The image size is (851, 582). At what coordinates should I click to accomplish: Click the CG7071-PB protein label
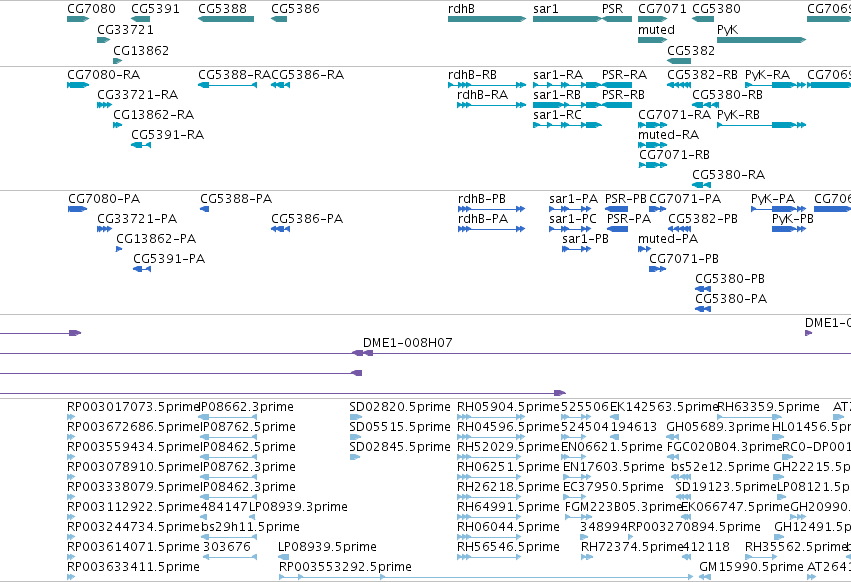[x=684, y=259]
